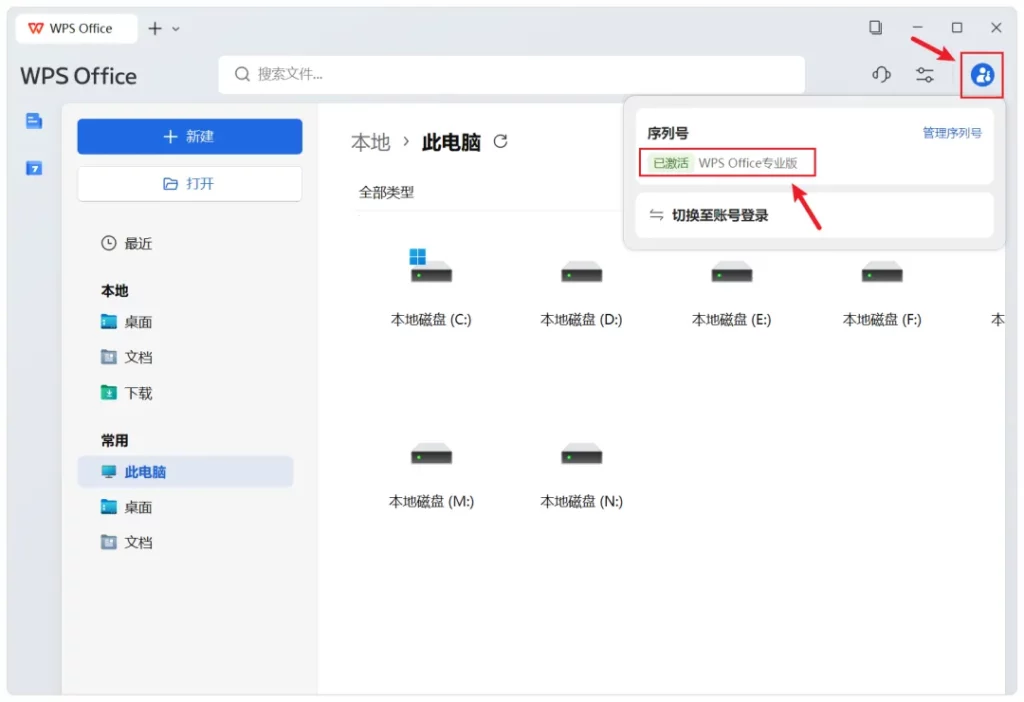Open the user account avatar icon

click(x=982, y=75)
